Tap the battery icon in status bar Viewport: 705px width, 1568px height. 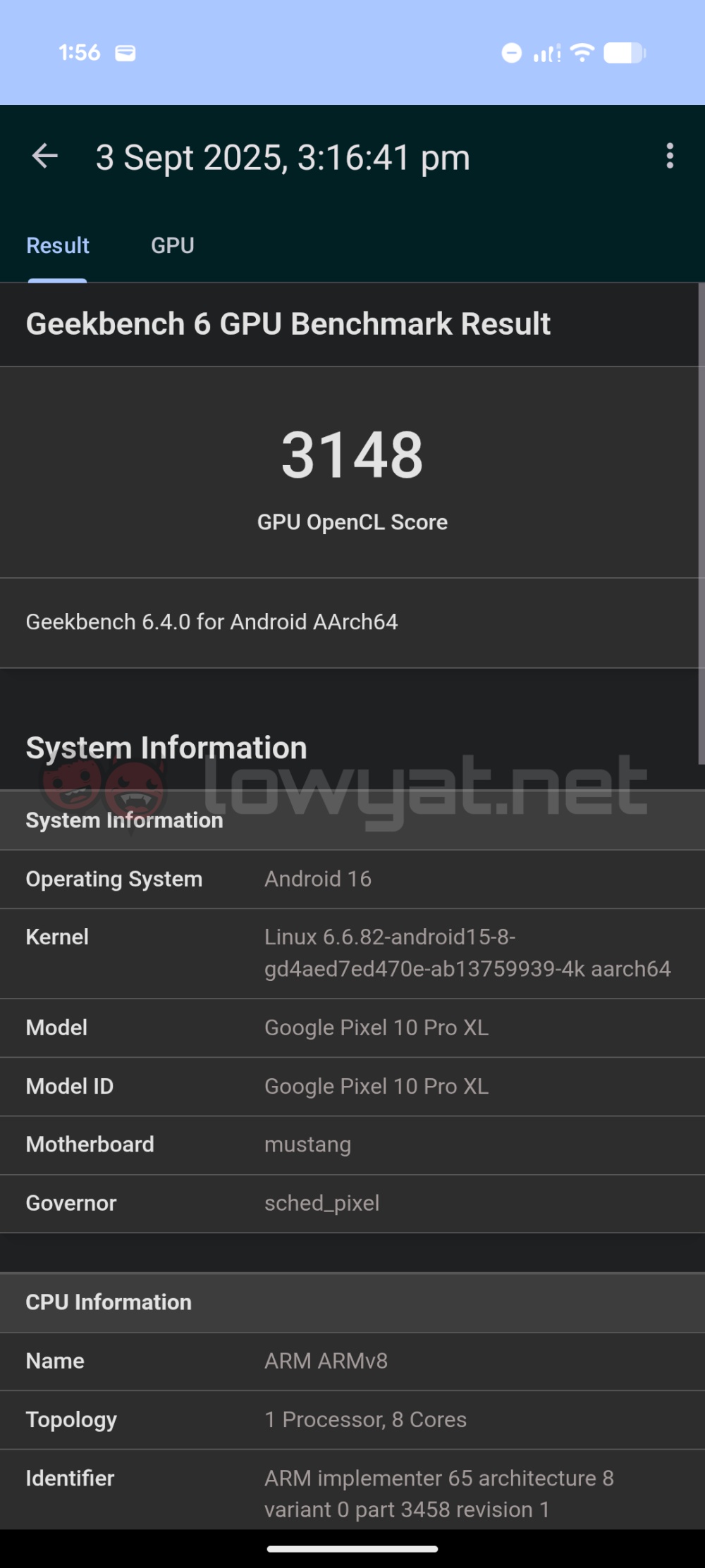point(625,53)
